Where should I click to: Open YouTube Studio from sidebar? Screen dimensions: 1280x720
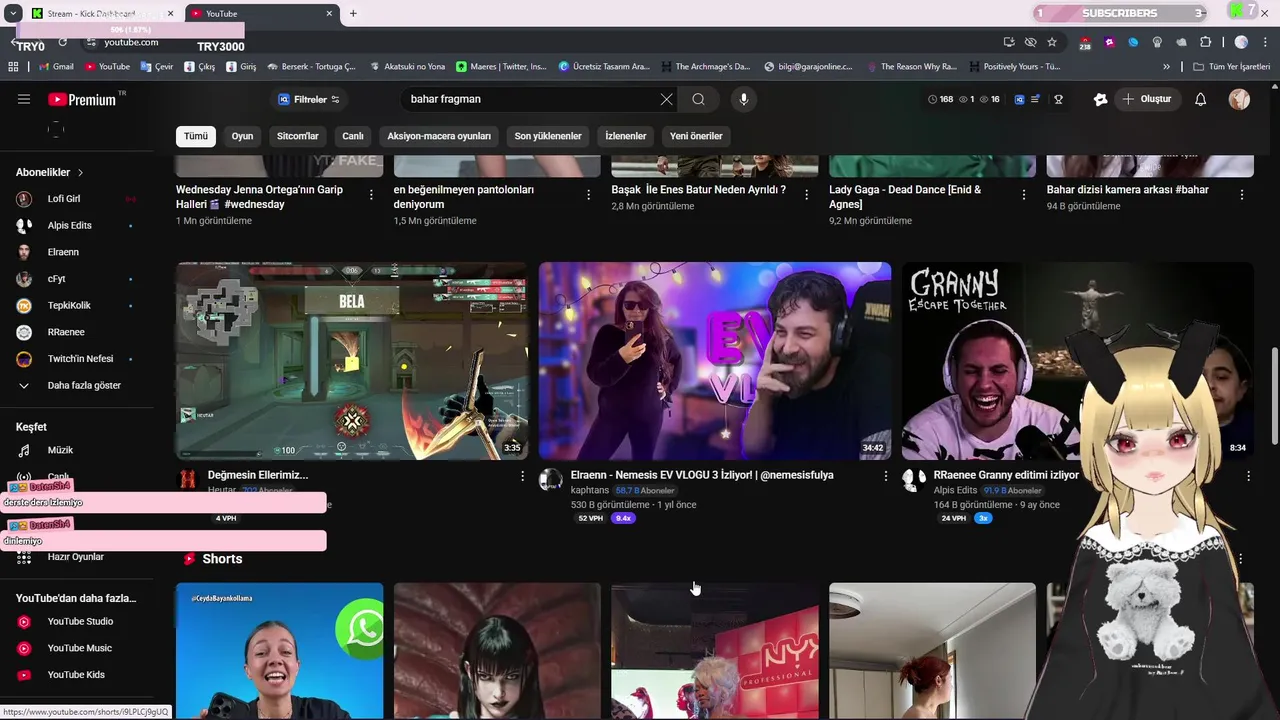[82, 621]
